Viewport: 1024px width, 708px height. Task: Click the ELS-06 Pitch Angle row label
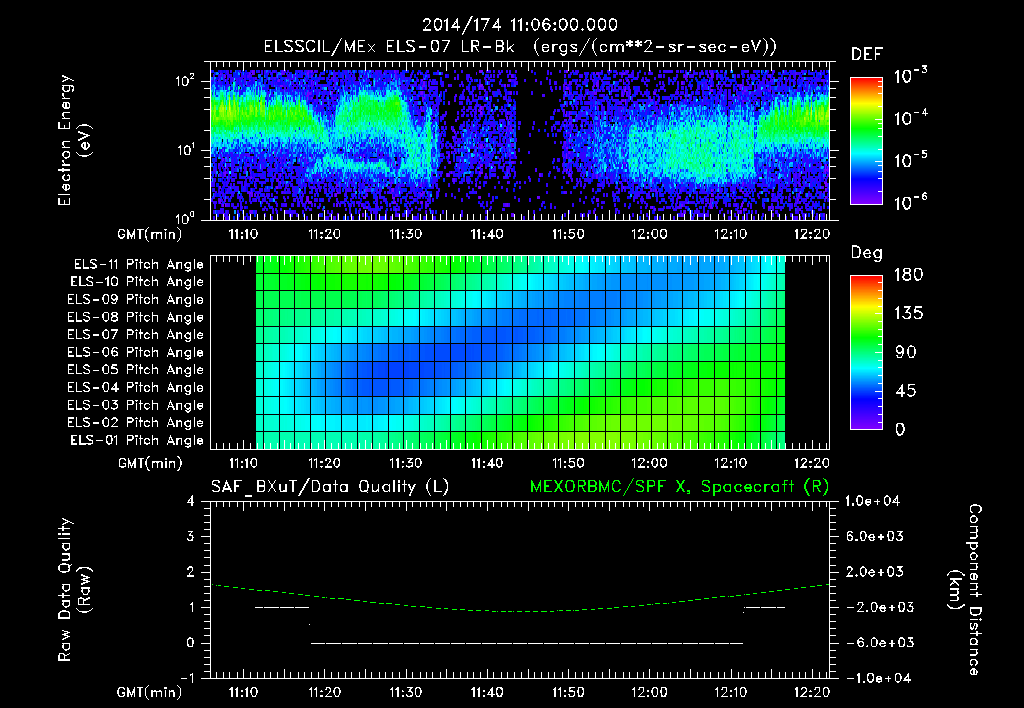pyautogui.click(x=136, y=352)
